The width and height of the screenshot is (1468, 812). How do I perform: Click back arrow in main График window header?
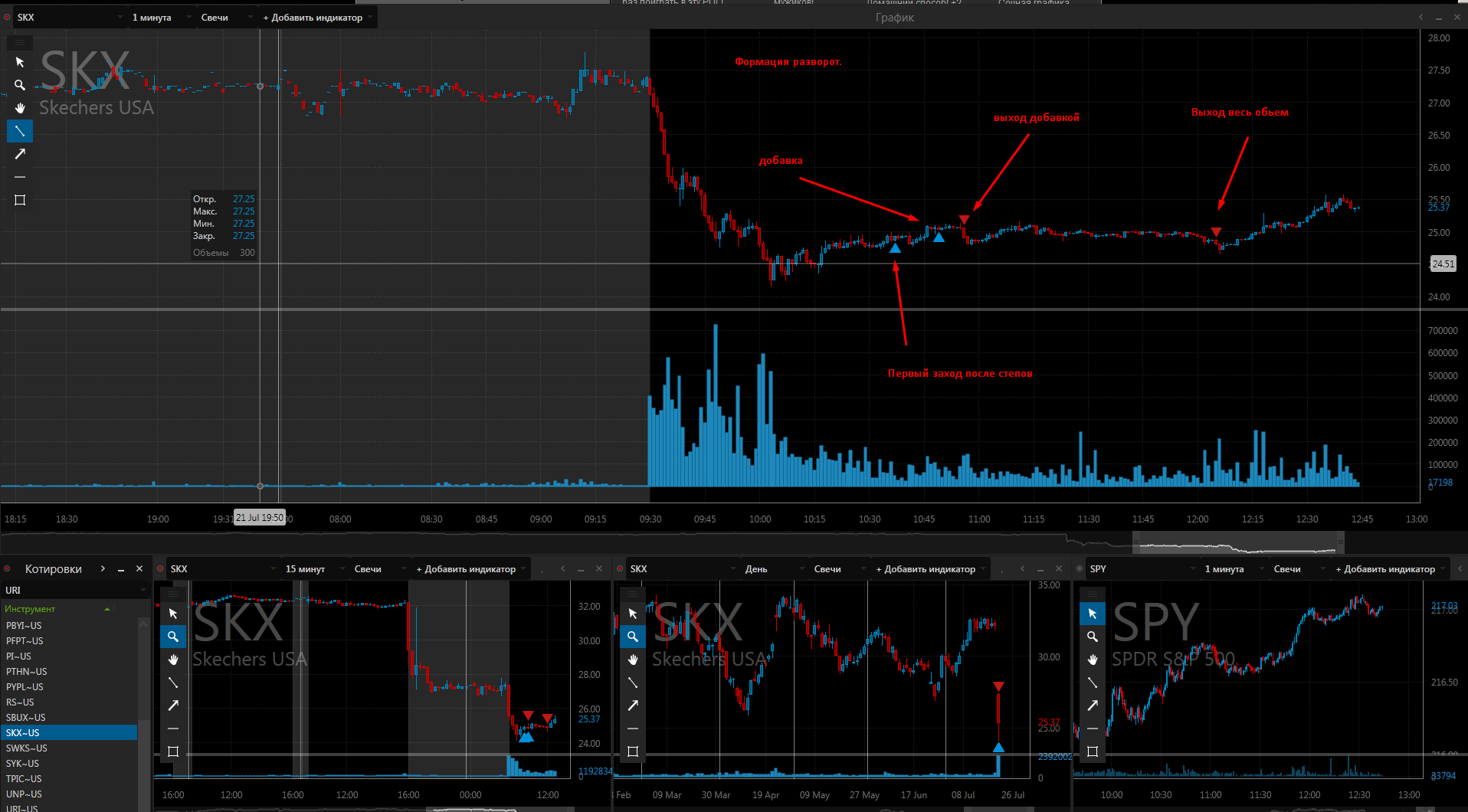tap(1420, 17)
